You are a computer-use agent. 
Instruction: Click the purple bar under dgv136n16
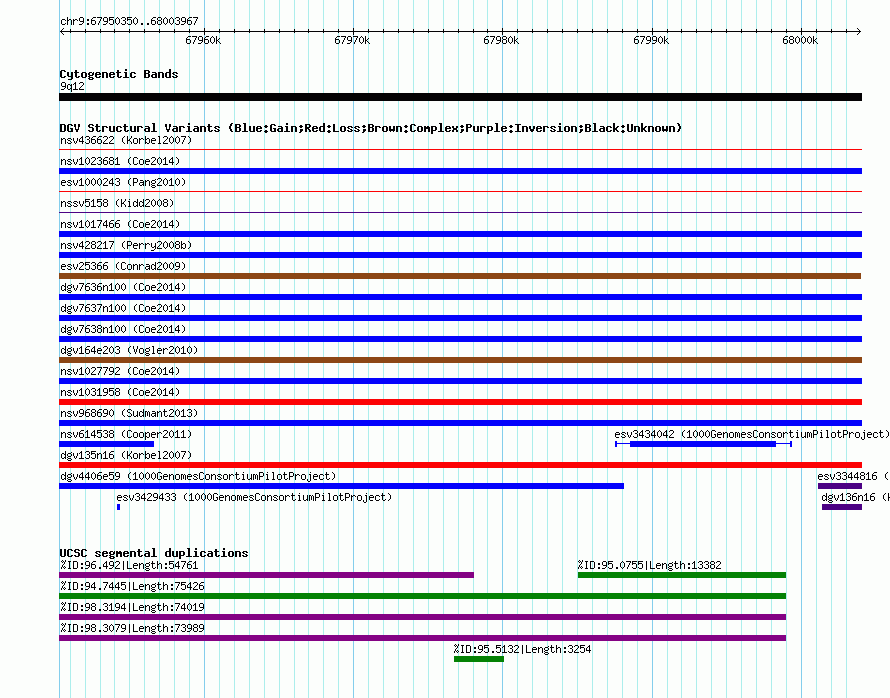click(842, 507)
